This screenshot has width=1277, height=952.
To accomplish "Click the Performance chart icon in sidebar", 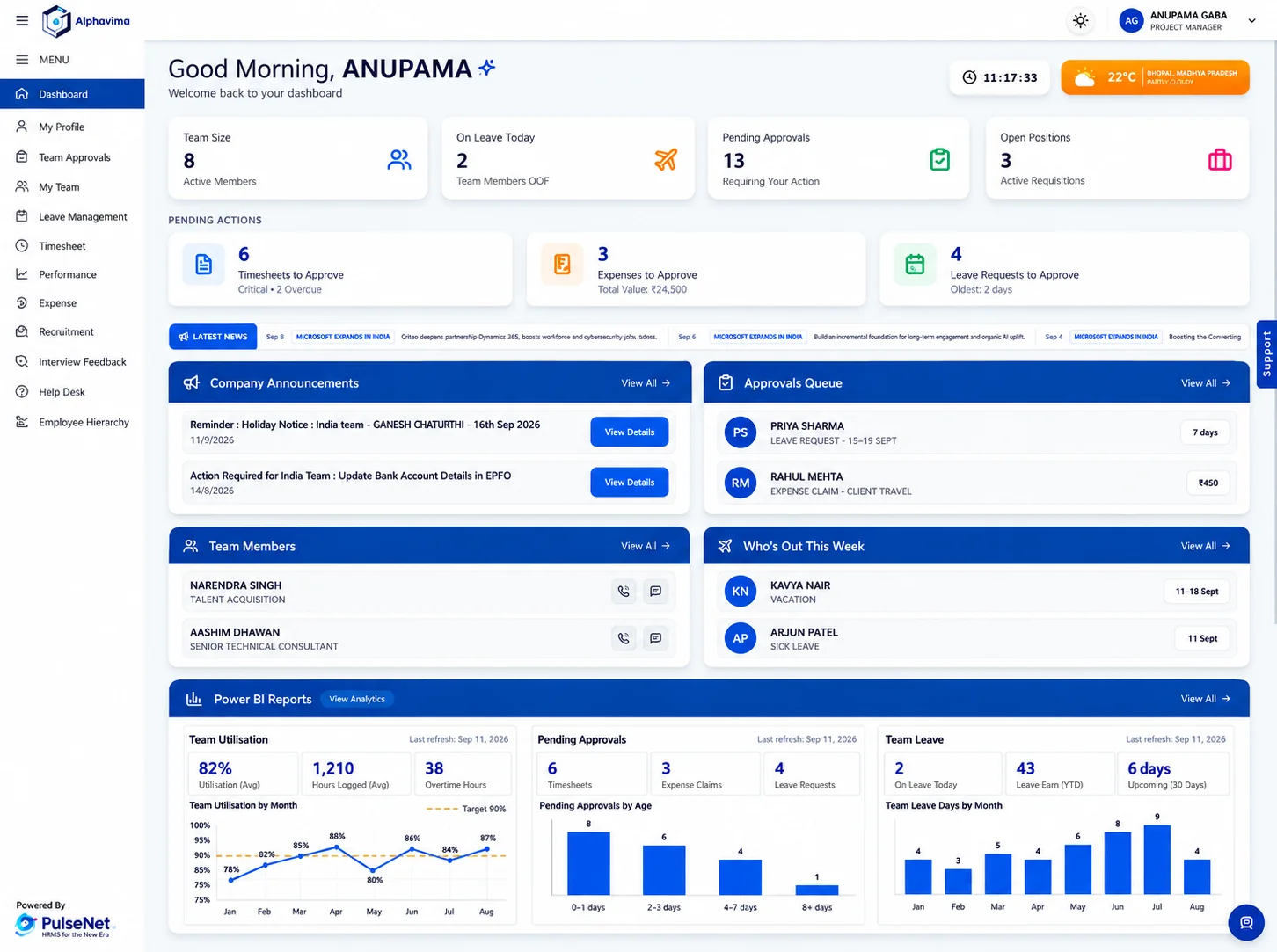I will point(22,274).
